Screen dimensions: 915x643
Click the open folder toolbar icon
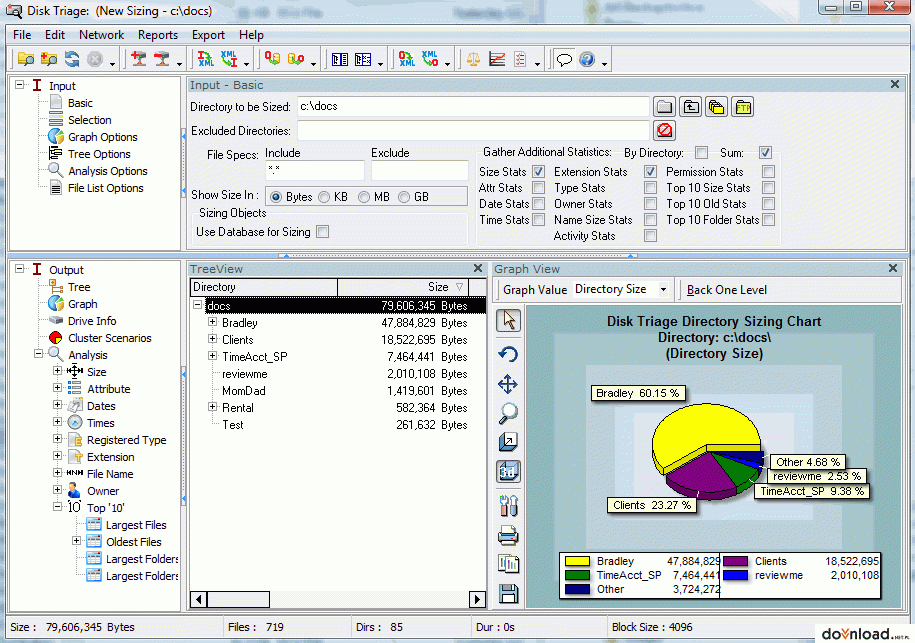(26, 59)
